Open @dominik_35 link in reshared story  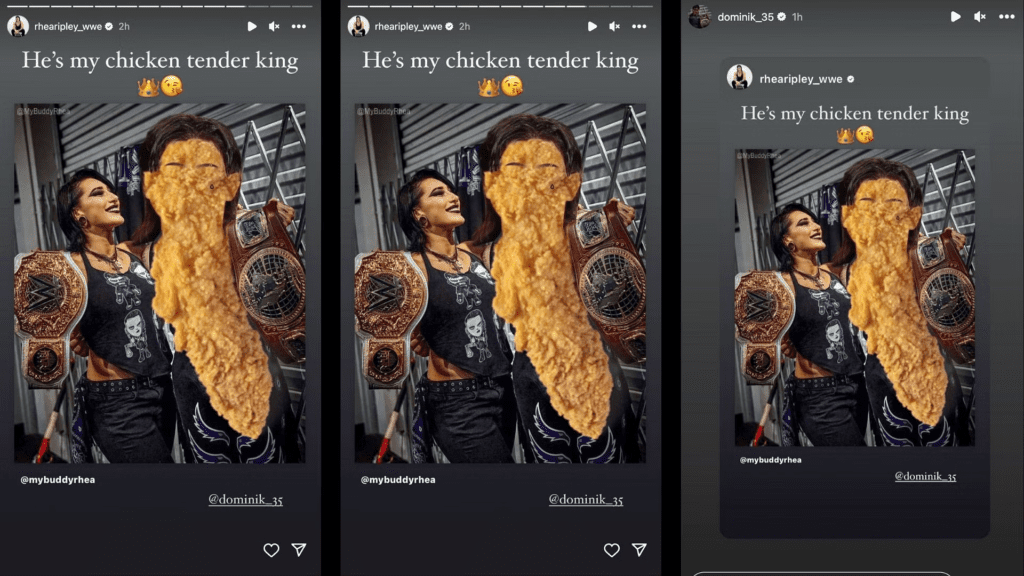pyautogui.click(x=925, y=476)
